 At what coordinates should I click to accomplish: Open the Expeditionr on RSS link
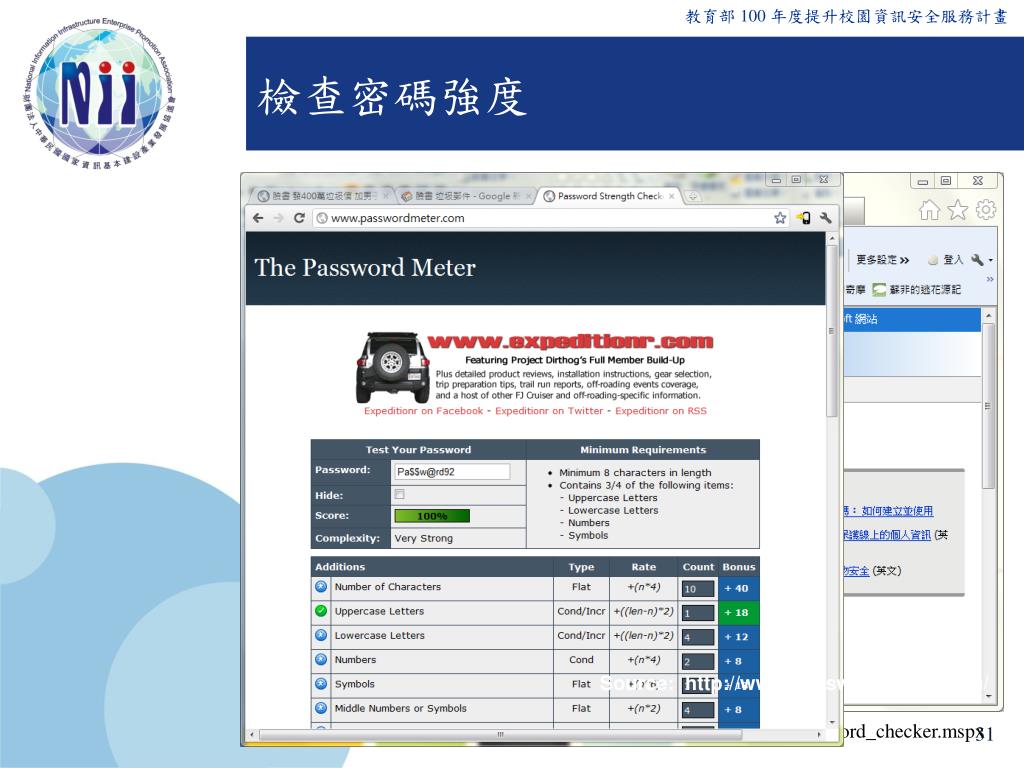(660, 411)
